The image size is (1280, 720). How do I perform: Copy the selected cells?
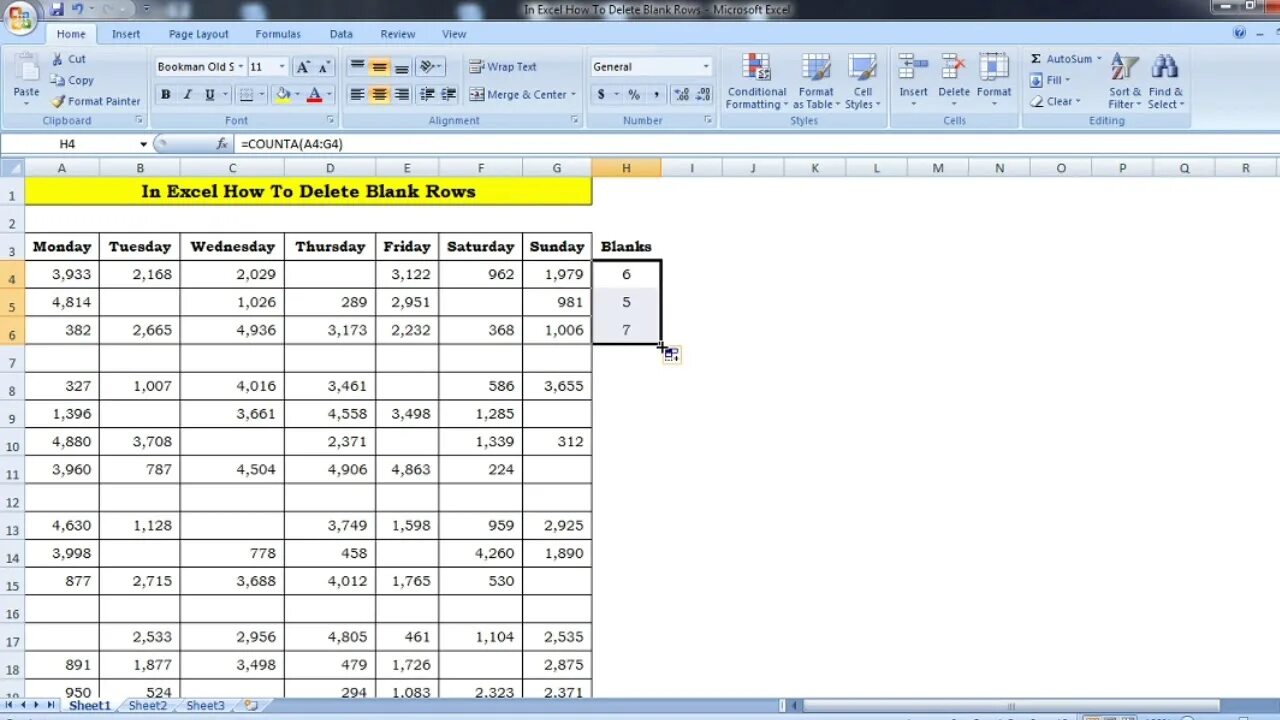73,80
